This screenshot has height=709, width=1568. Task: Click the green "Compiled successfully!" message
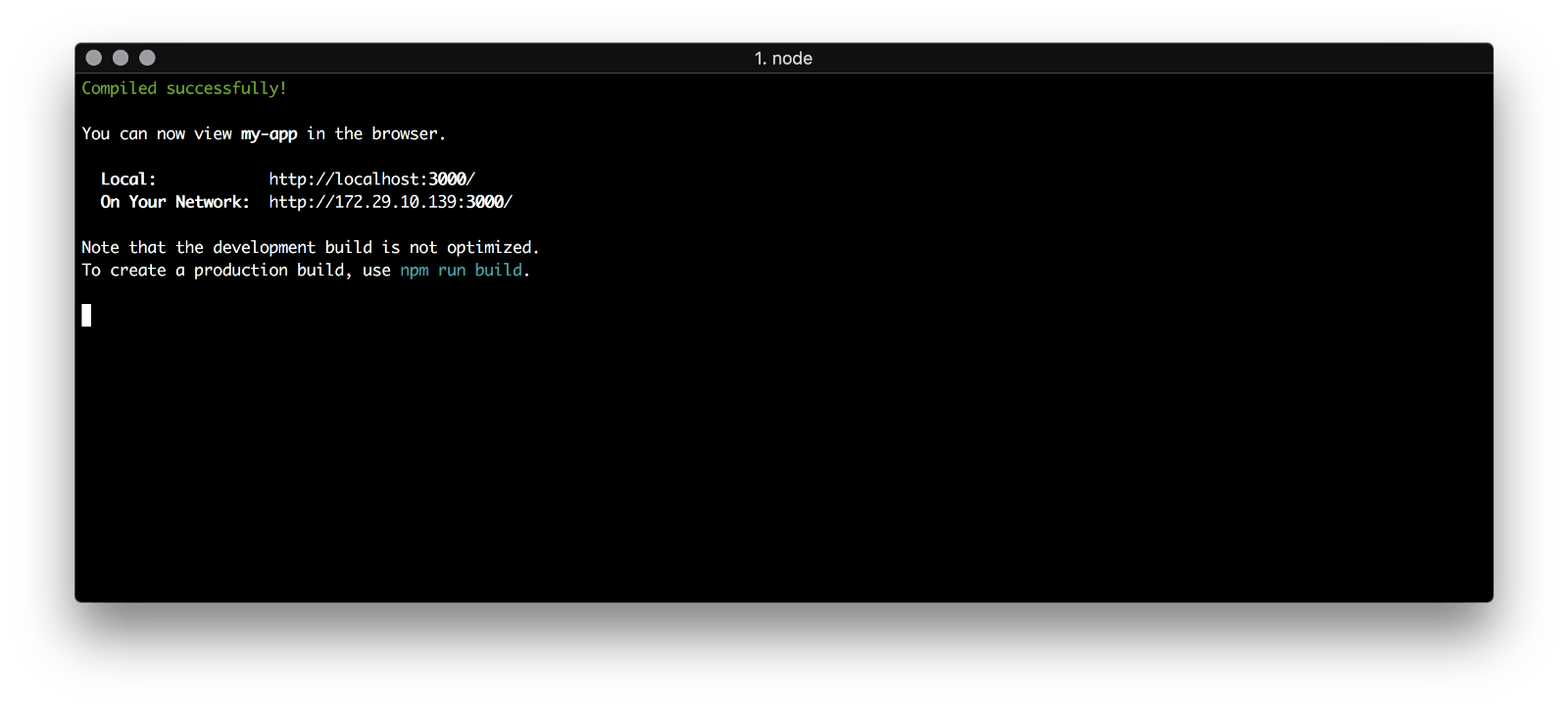click(184, 88)
